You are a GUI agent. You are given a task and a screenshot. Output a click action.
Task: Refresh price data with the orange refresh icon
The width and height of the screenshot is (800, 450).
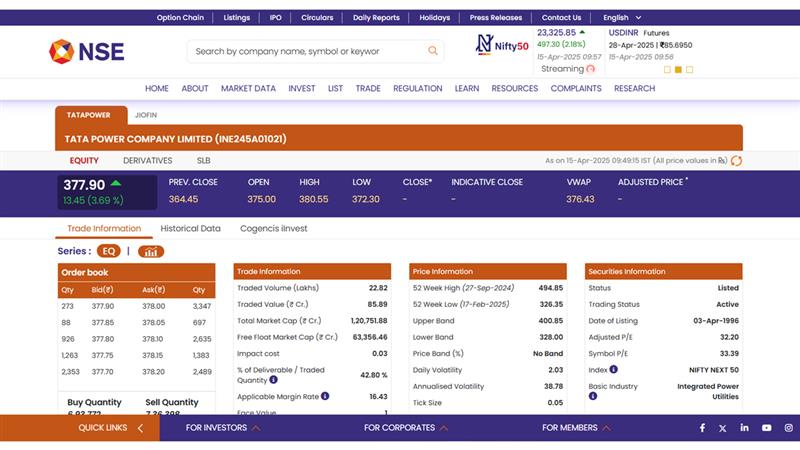[x=736, y=161]
